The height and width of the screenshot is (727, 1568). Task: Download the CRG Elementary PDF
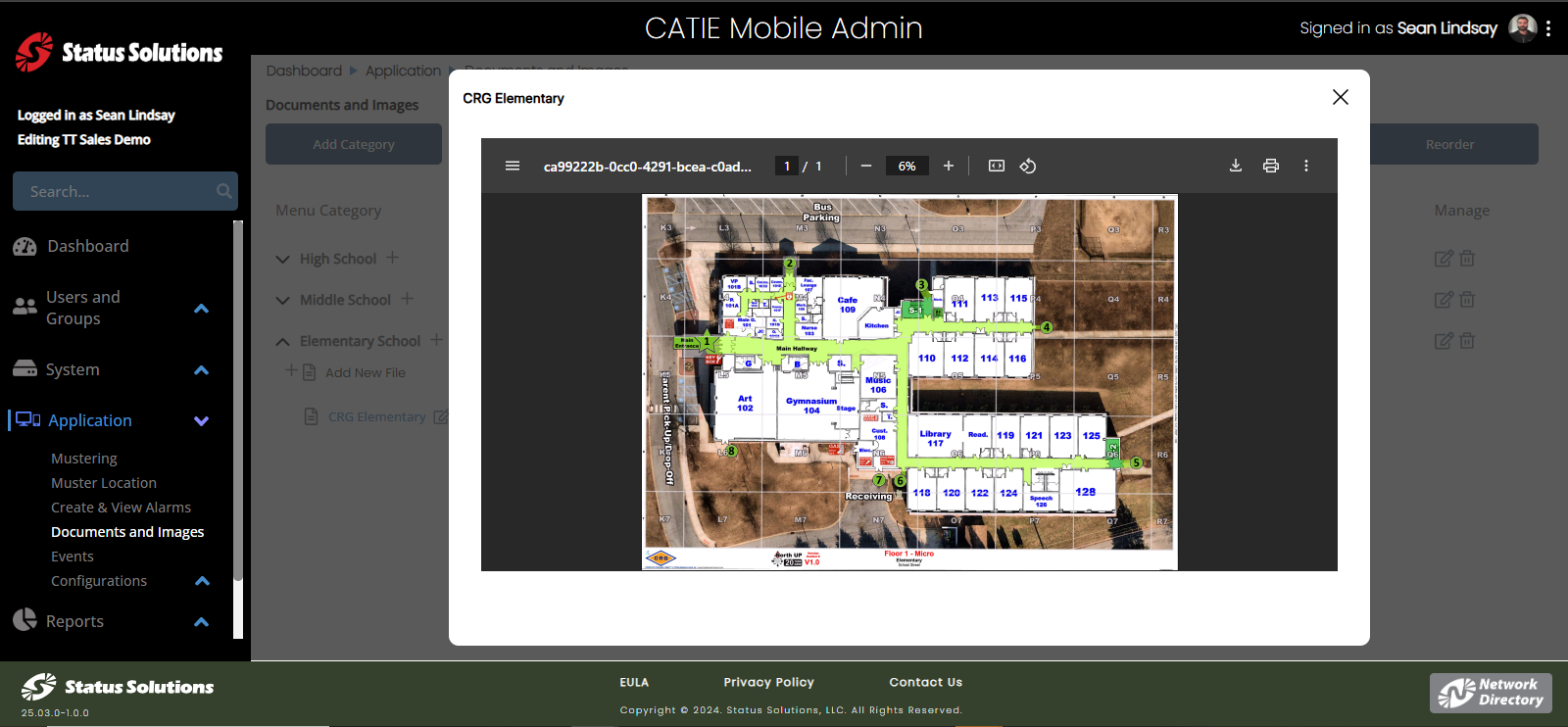[1236, 166]
